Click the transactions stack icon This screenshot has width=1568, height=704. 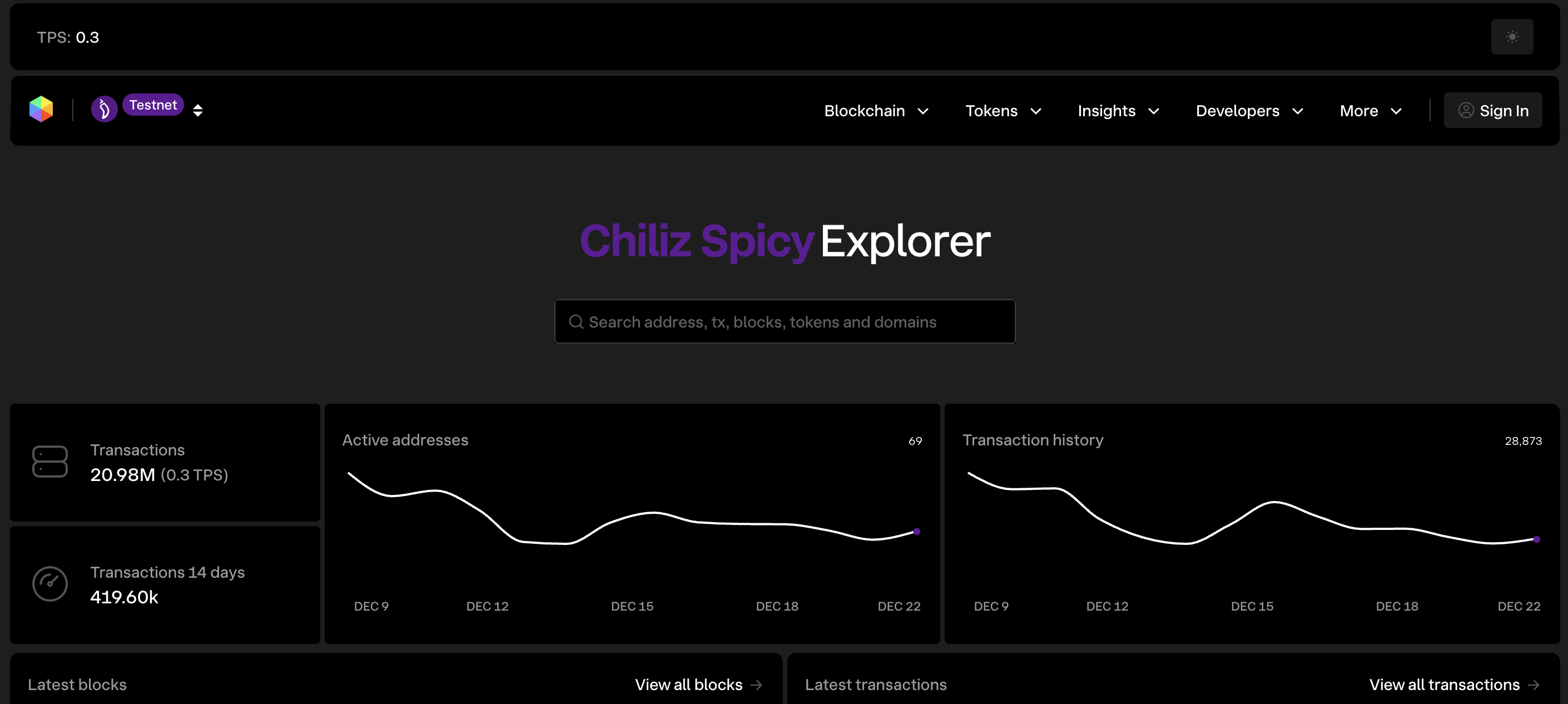point(50,462)
